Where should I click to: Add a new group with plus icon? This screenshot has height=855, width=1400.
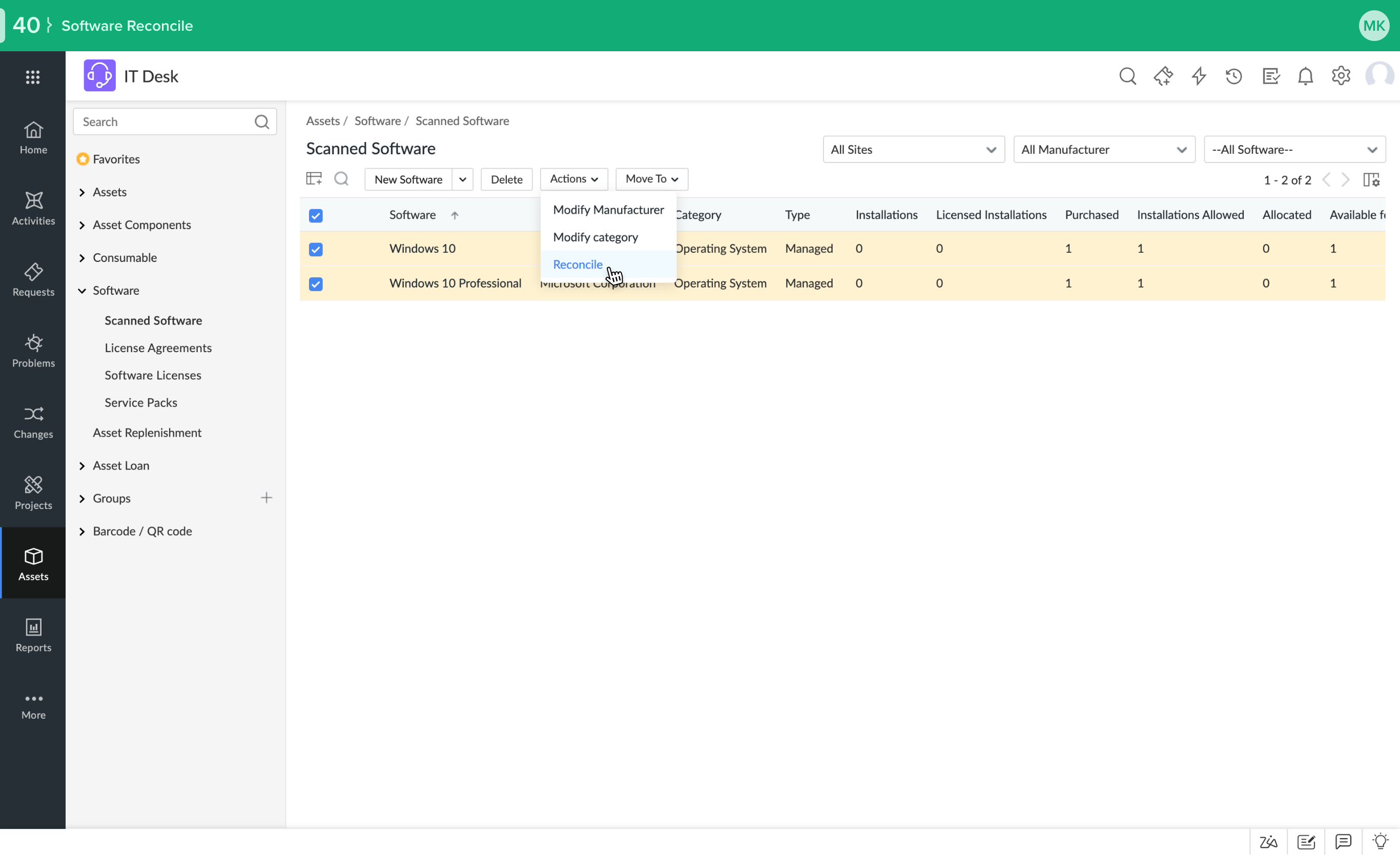tap(266, 498)
